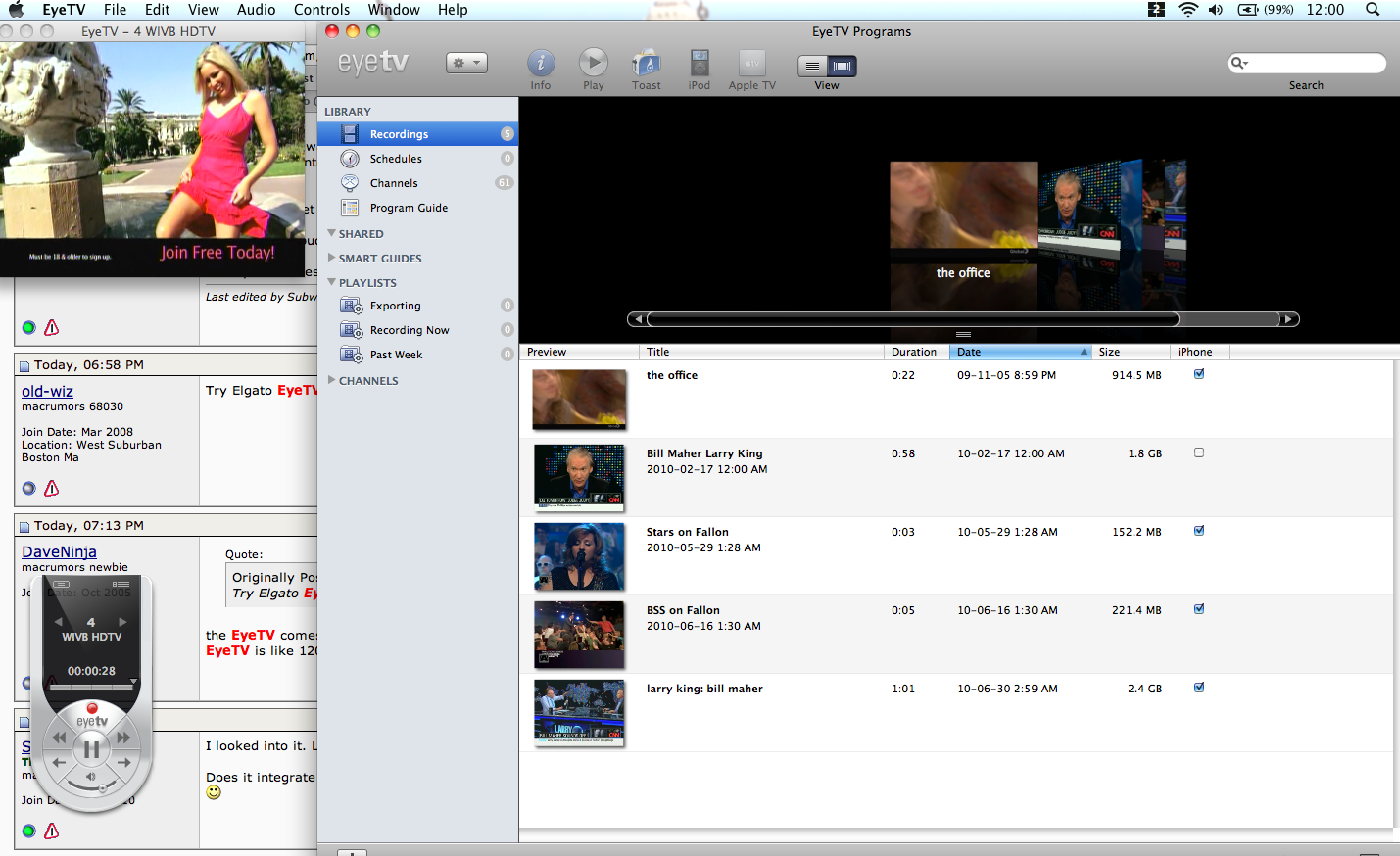
Task: Check iPhone box for Bill Maher Larry King
Action: tap(1199, 452)
